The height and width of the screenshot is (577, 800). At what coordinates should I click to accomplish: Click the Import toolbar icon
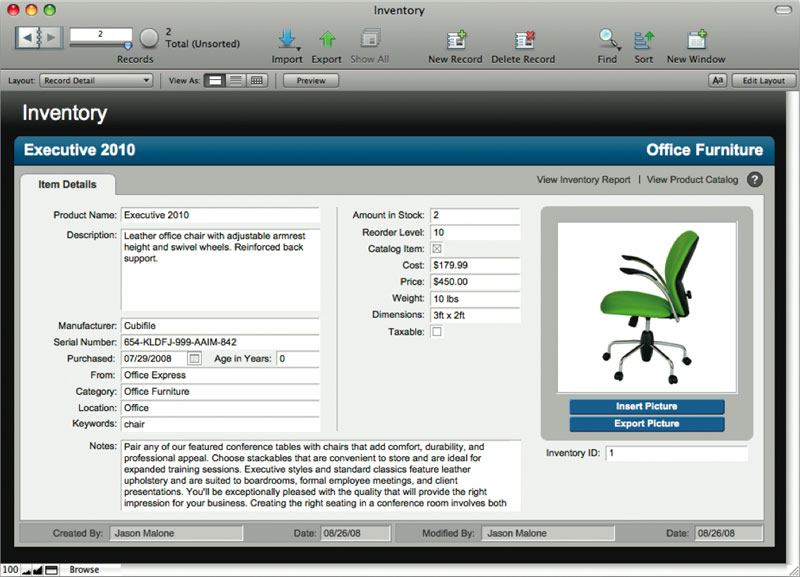point(287,40)
